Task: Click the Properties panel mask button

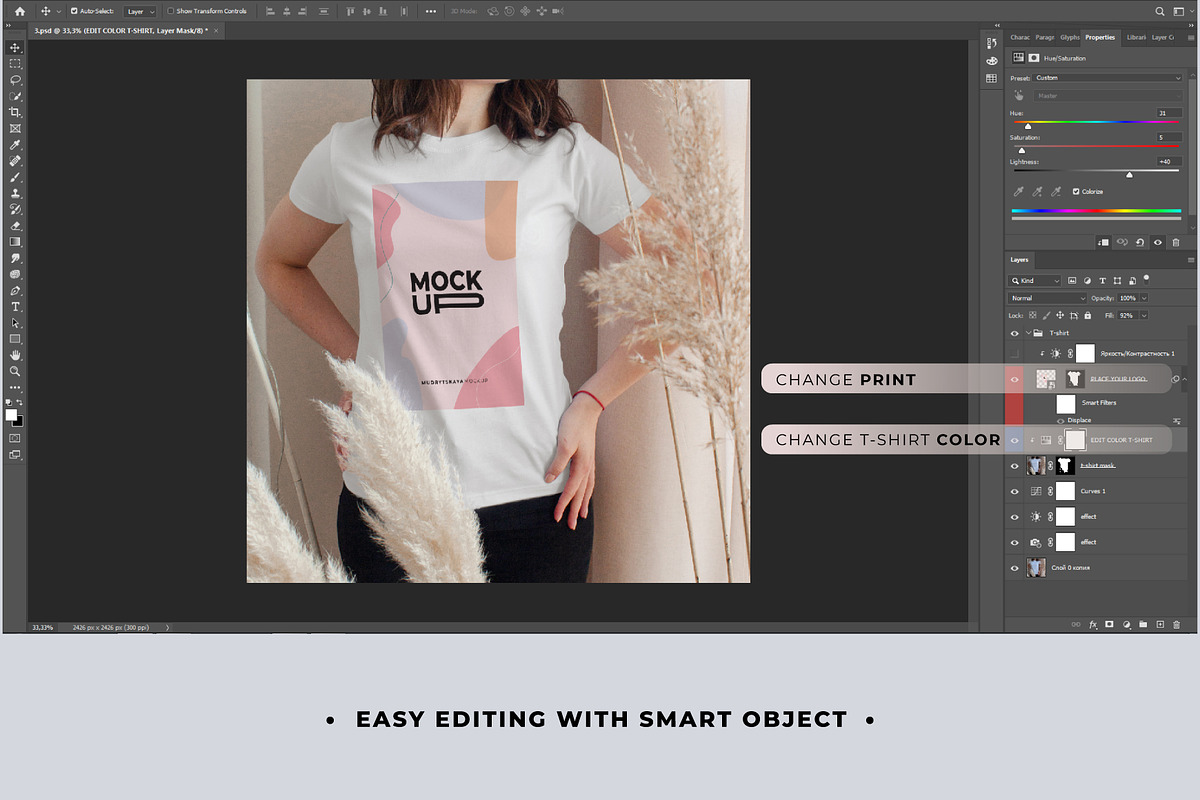Action: [x=1034, y=58]
